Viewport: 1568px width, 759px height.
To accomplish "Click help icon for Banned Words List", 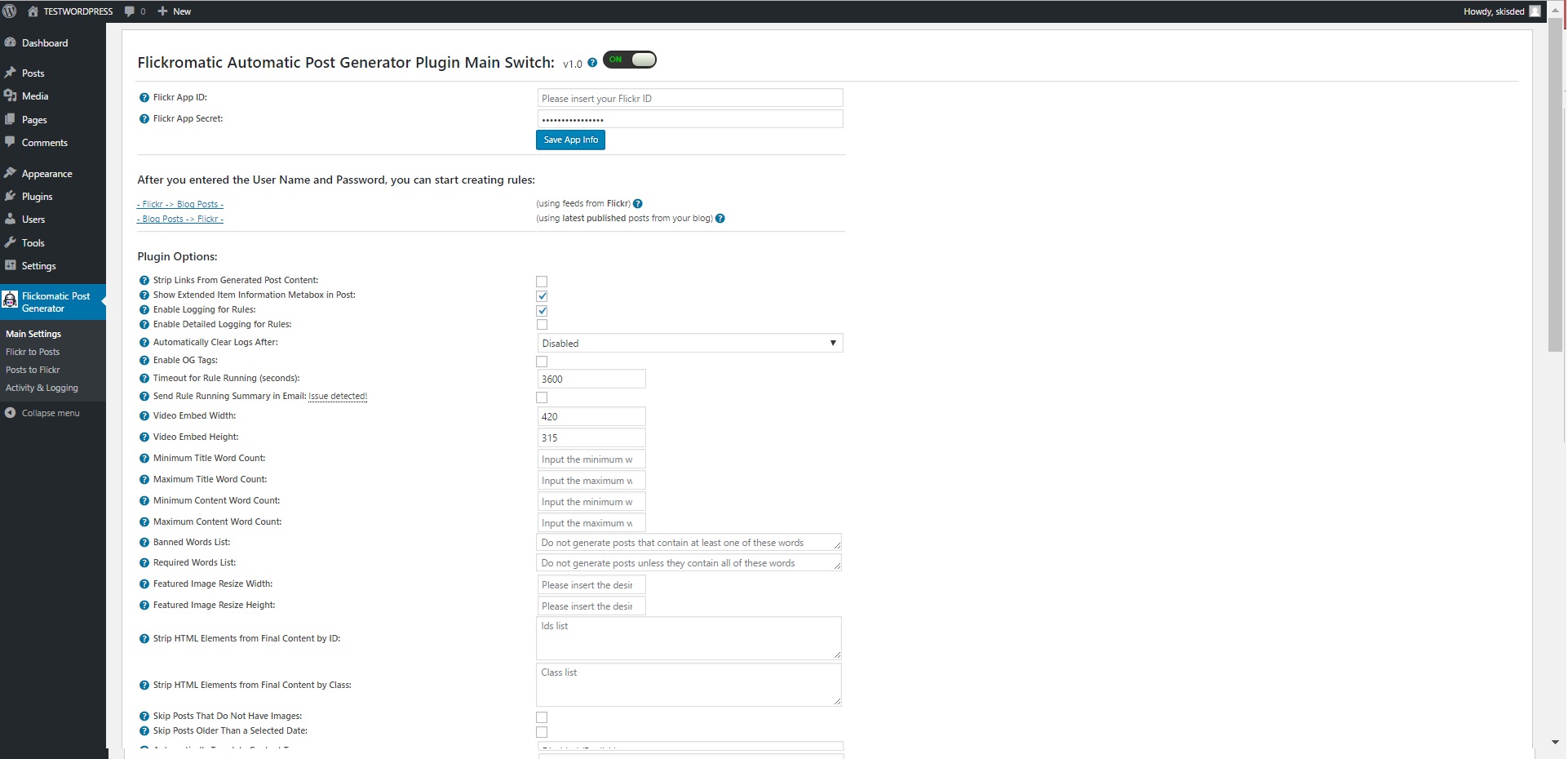I will [x=144, y=543].
